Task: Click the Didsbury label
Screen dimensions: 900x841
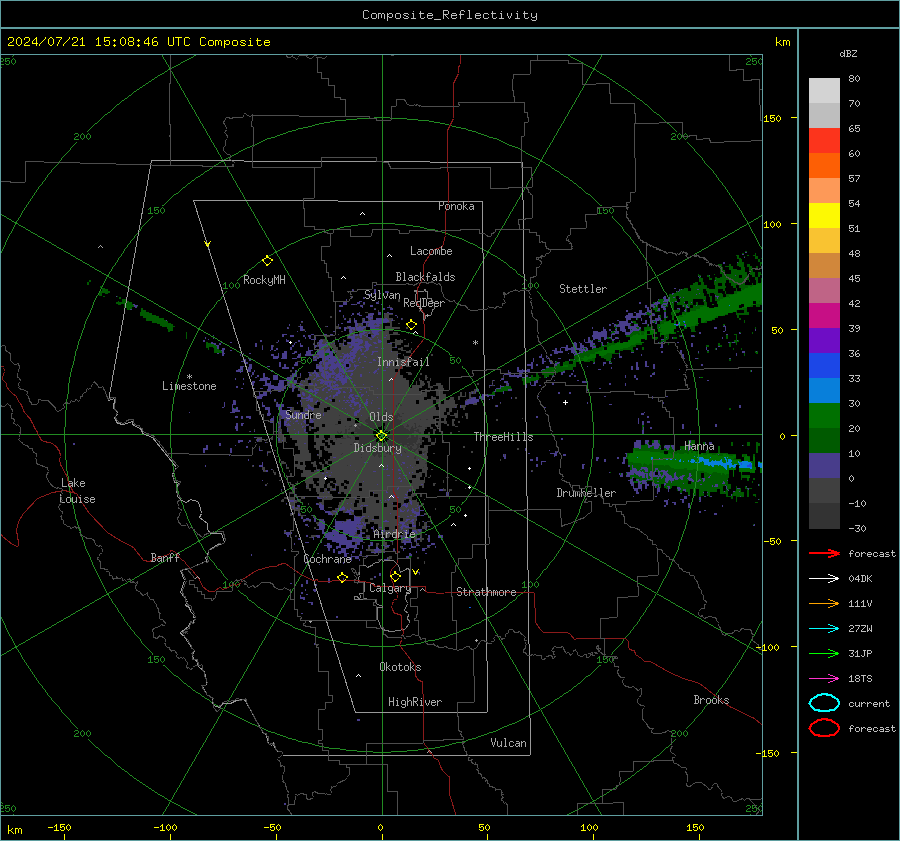Action: click(x=377, y=448)
